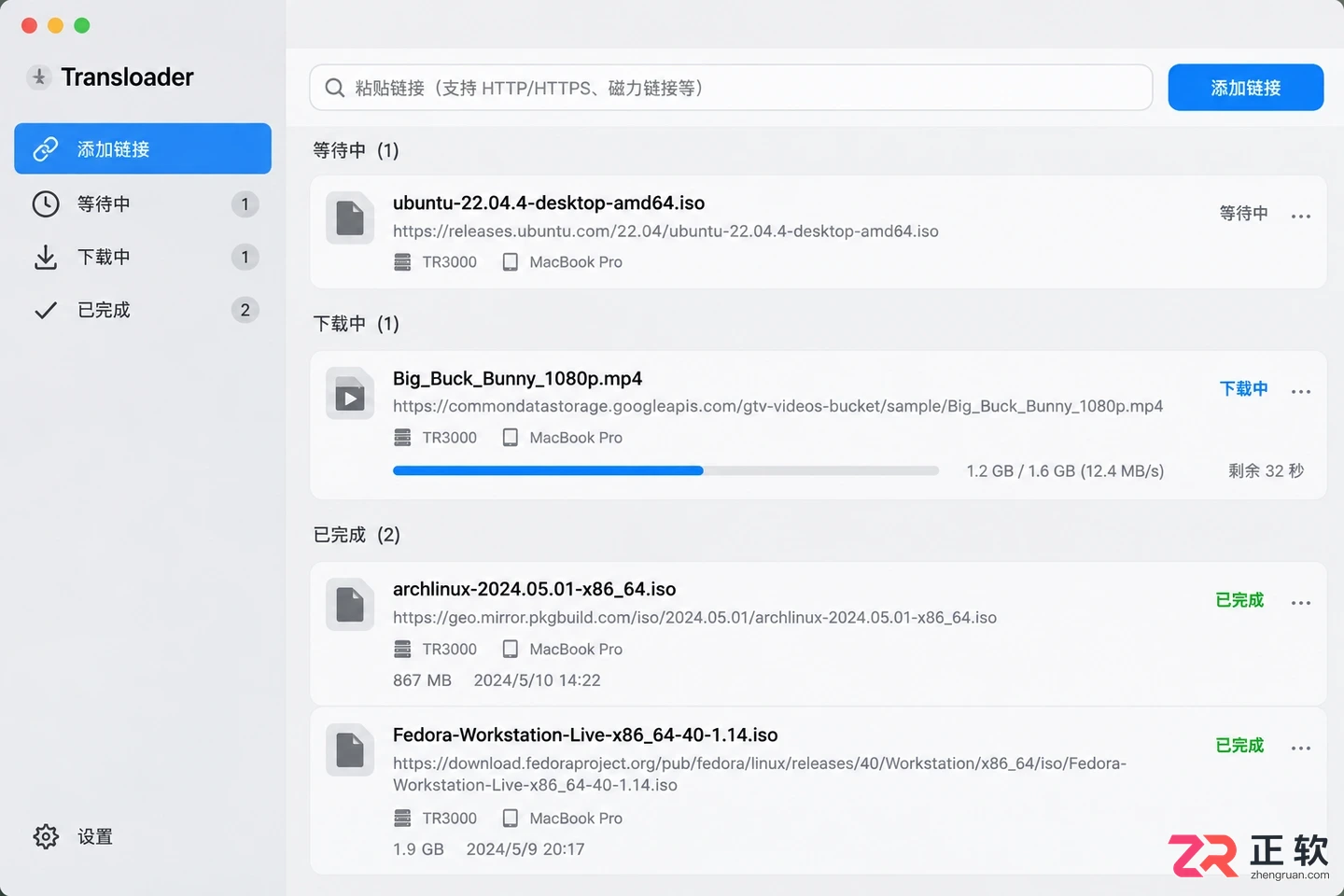Click the 867 MB file size
Image resolution: width=1344 pixels, height=896 pixels.
tap(422, 680)
